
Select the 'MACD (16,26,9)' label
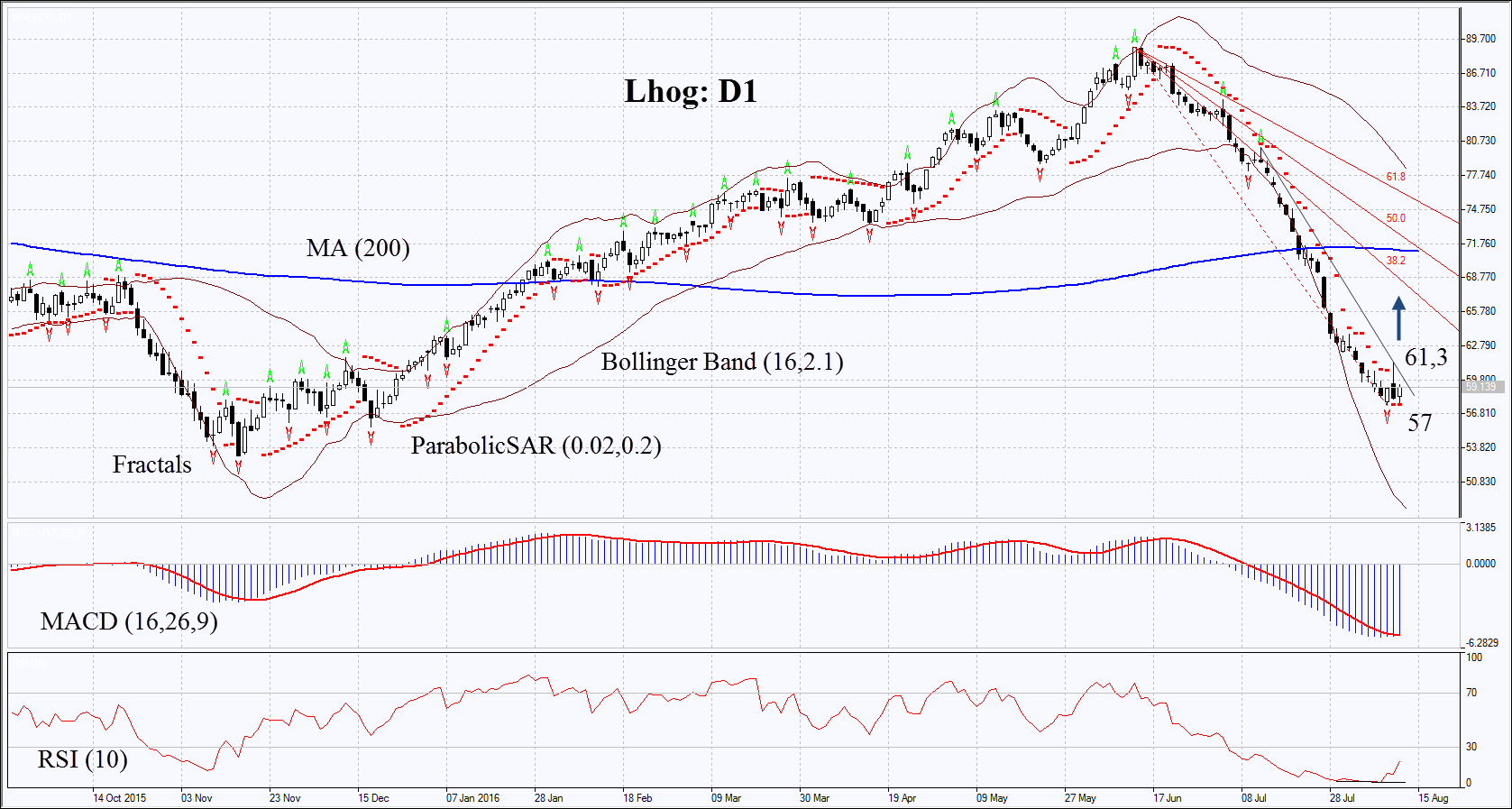pos(129,621)
